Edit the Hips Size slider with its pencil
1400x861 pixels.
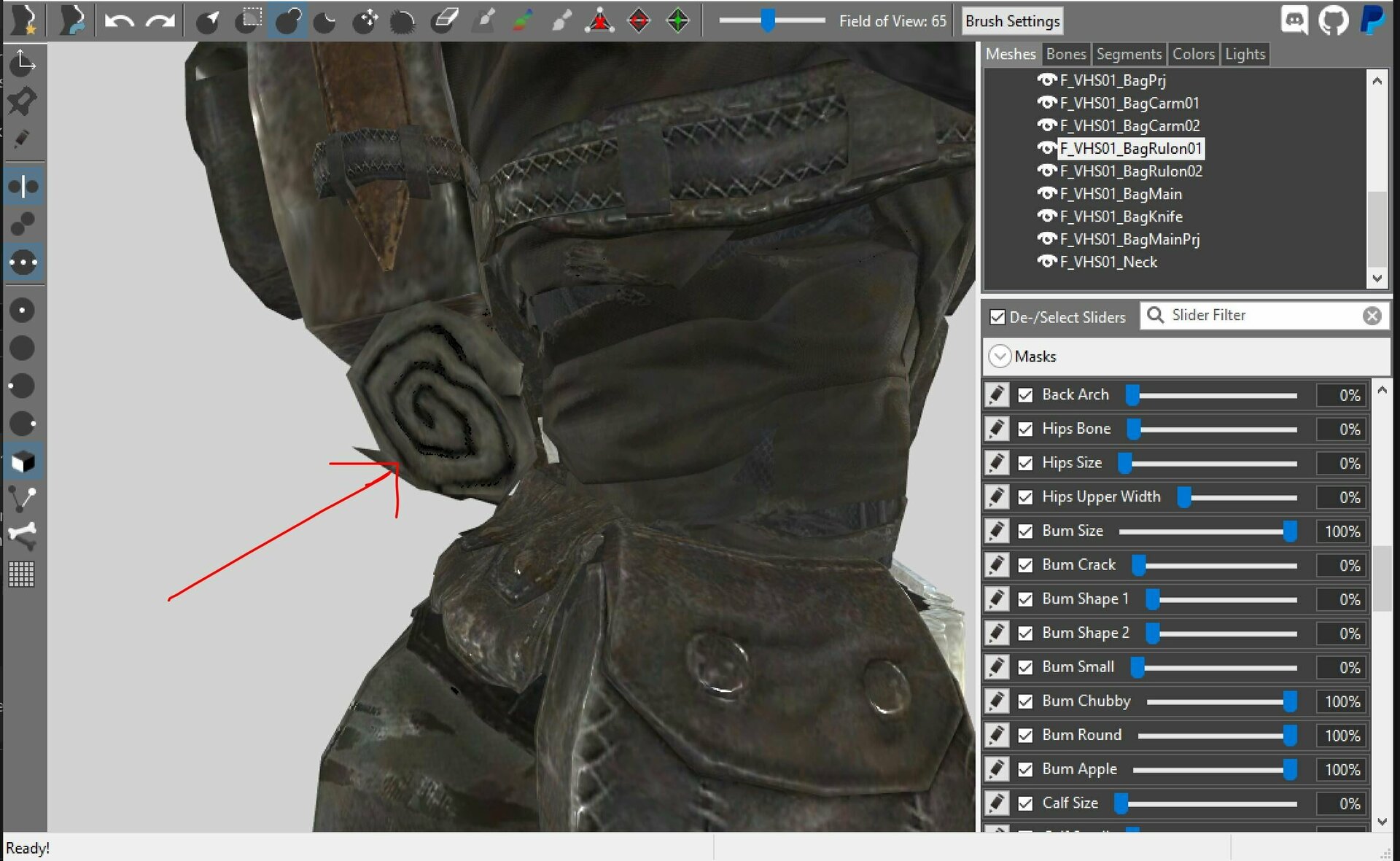(x=997, y=463)
